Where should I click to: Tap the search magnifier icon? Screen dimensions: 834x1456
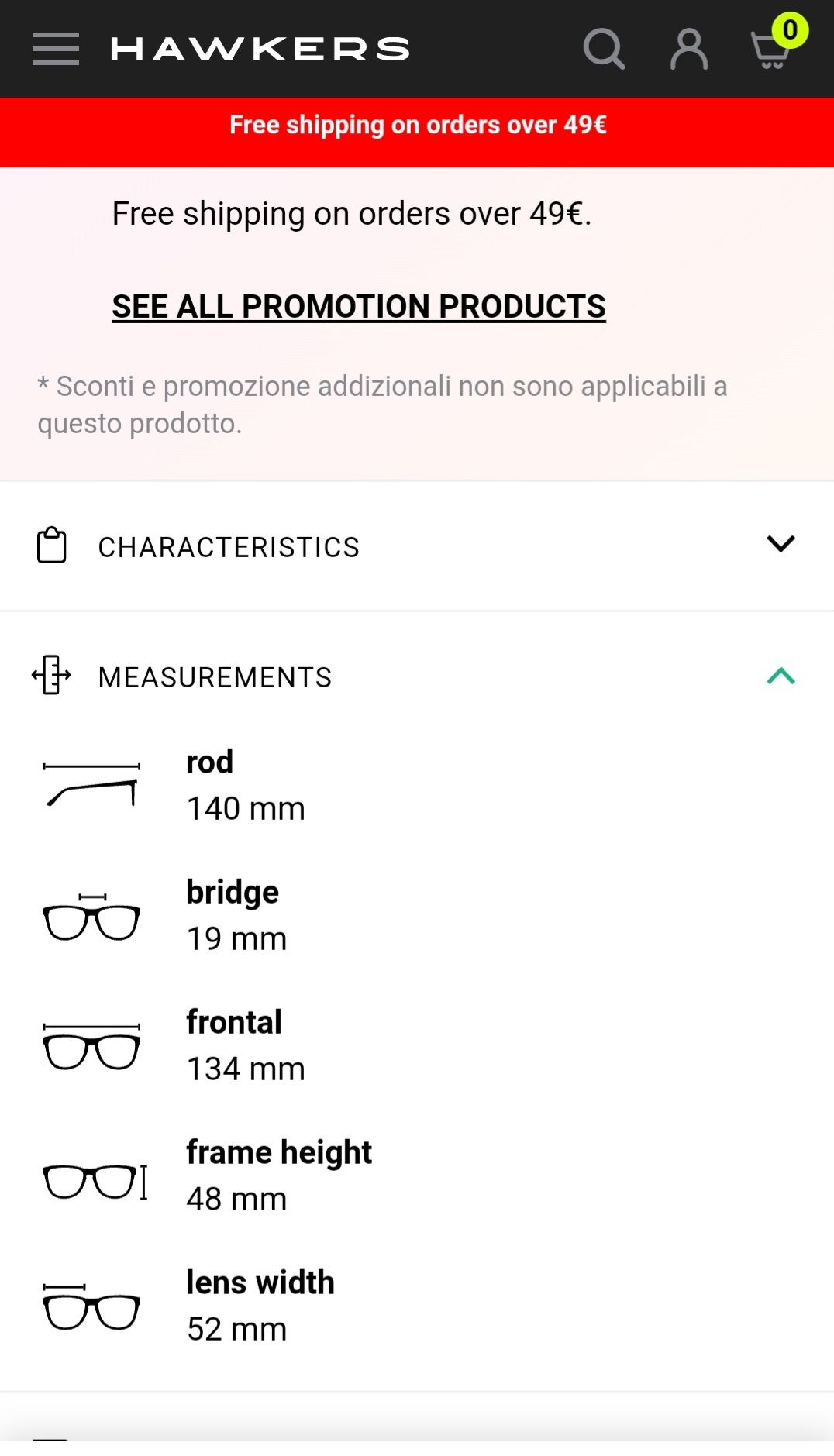pos(604,50)
